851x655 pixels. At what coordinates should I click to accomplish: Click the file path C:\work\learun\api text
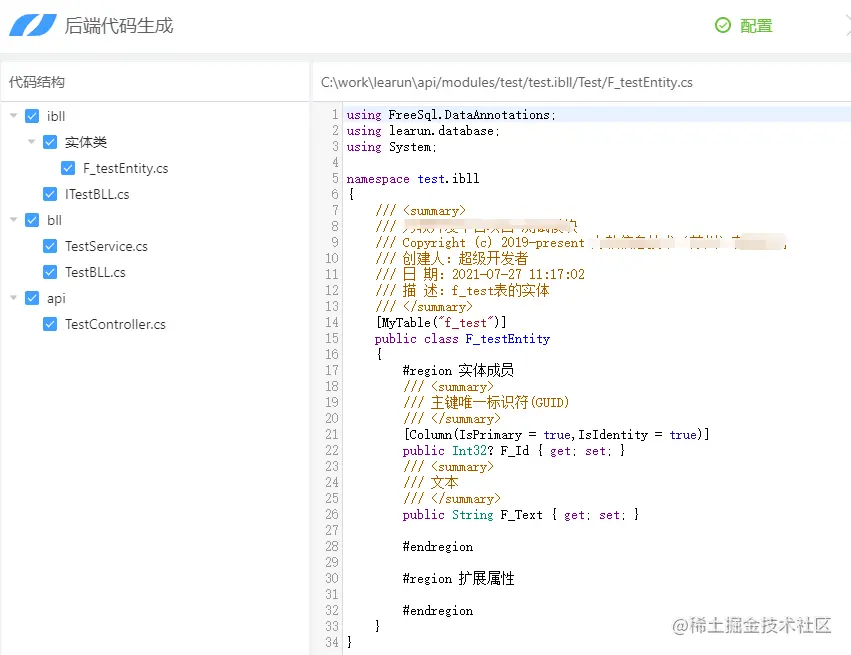(x=506, y=82)
